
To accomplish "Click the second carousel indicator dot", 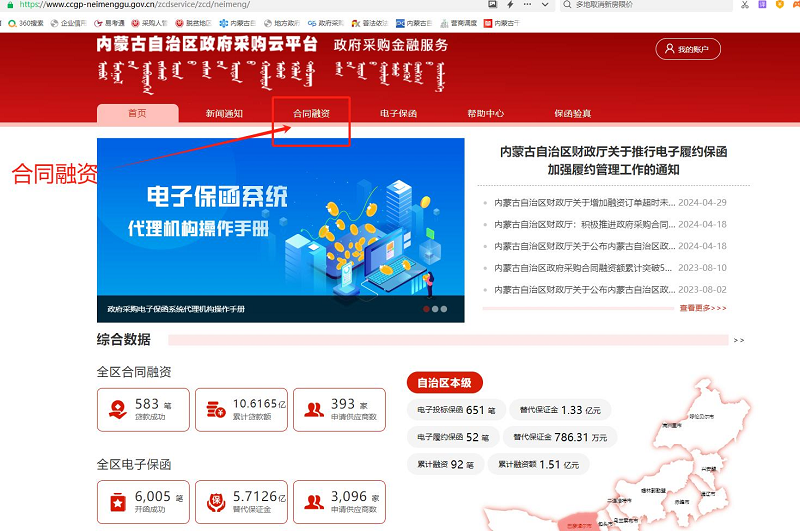I will tap(435, 309).
